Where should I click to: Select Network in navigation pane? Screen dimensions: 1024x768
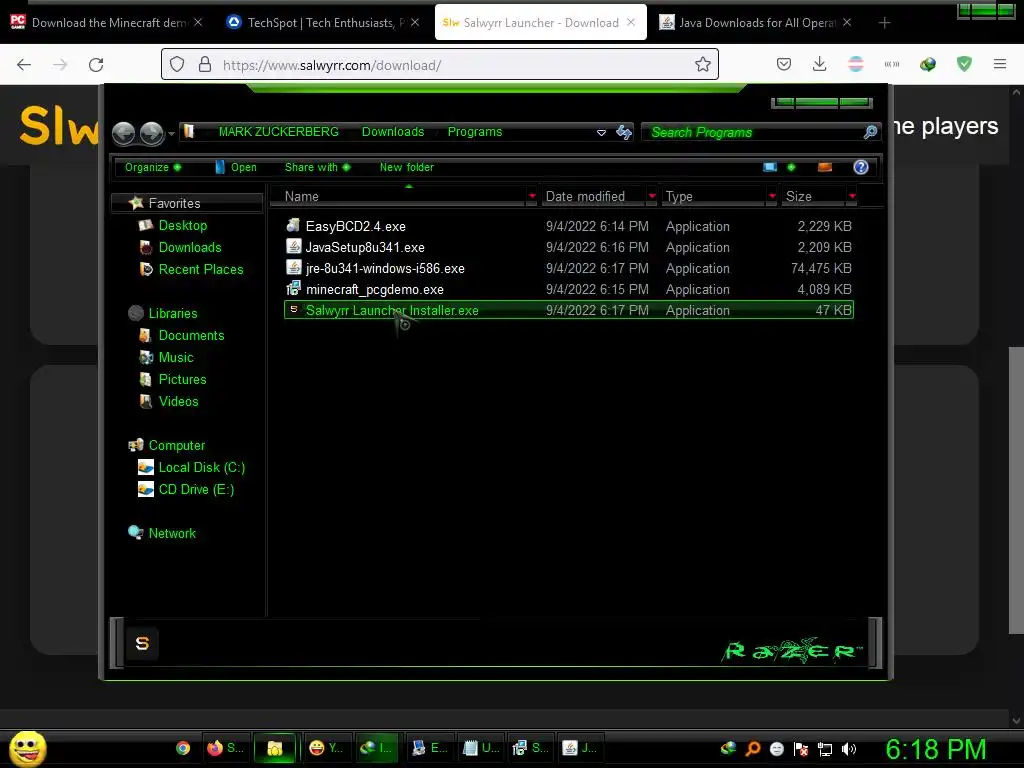tap(172, 534)
